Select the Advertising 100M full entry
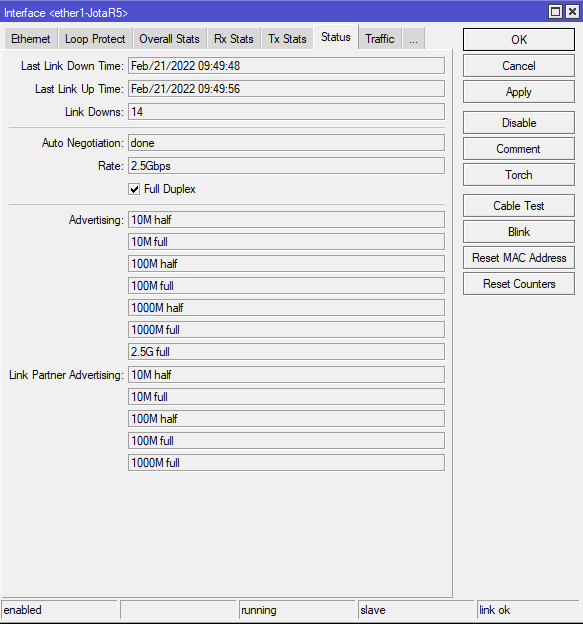This screenshot has width=583, height=624. (286, 286)
